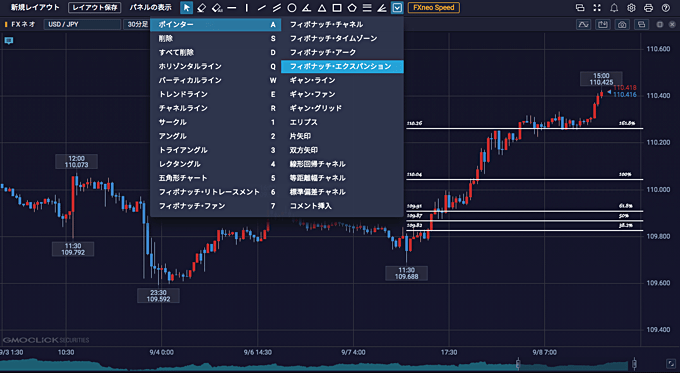
Task: Open パネルの表示 menu
Action: [x=150, y=7]
